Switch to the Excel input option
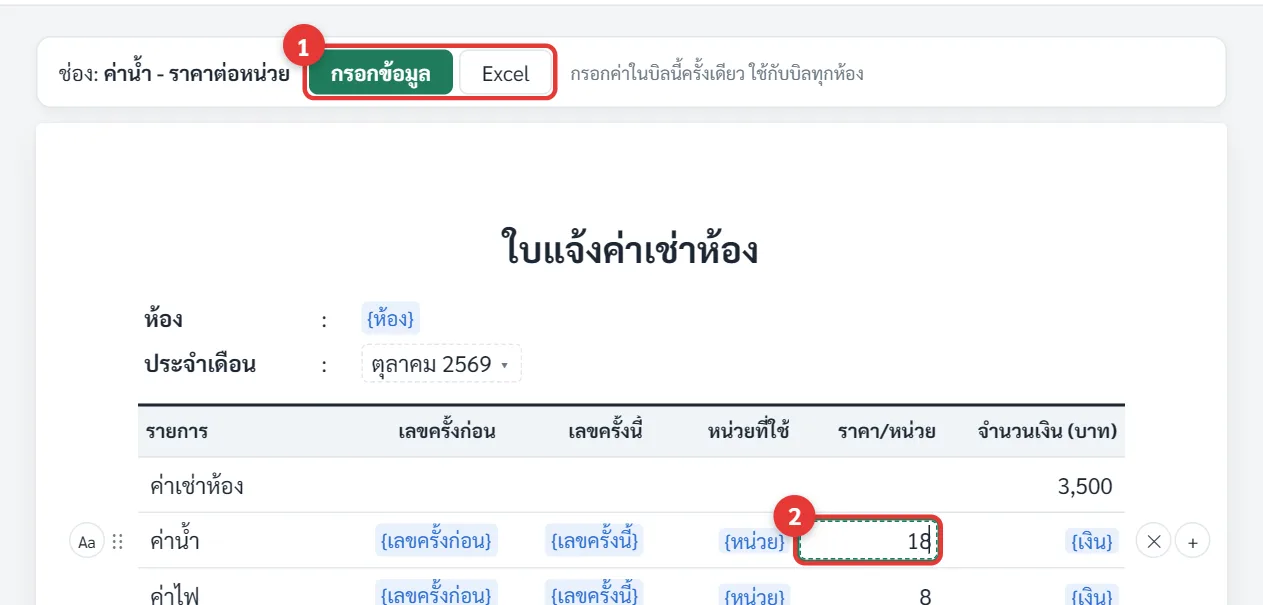 click(505, 73)
